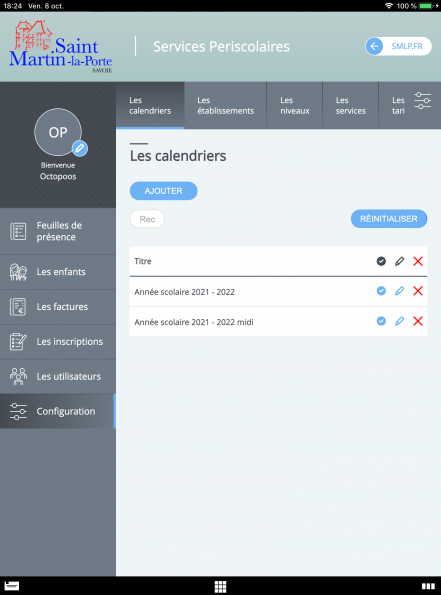Focus the Rec search field
The height and width of the screenshot is (595, 441).
[x=147, y=219]
